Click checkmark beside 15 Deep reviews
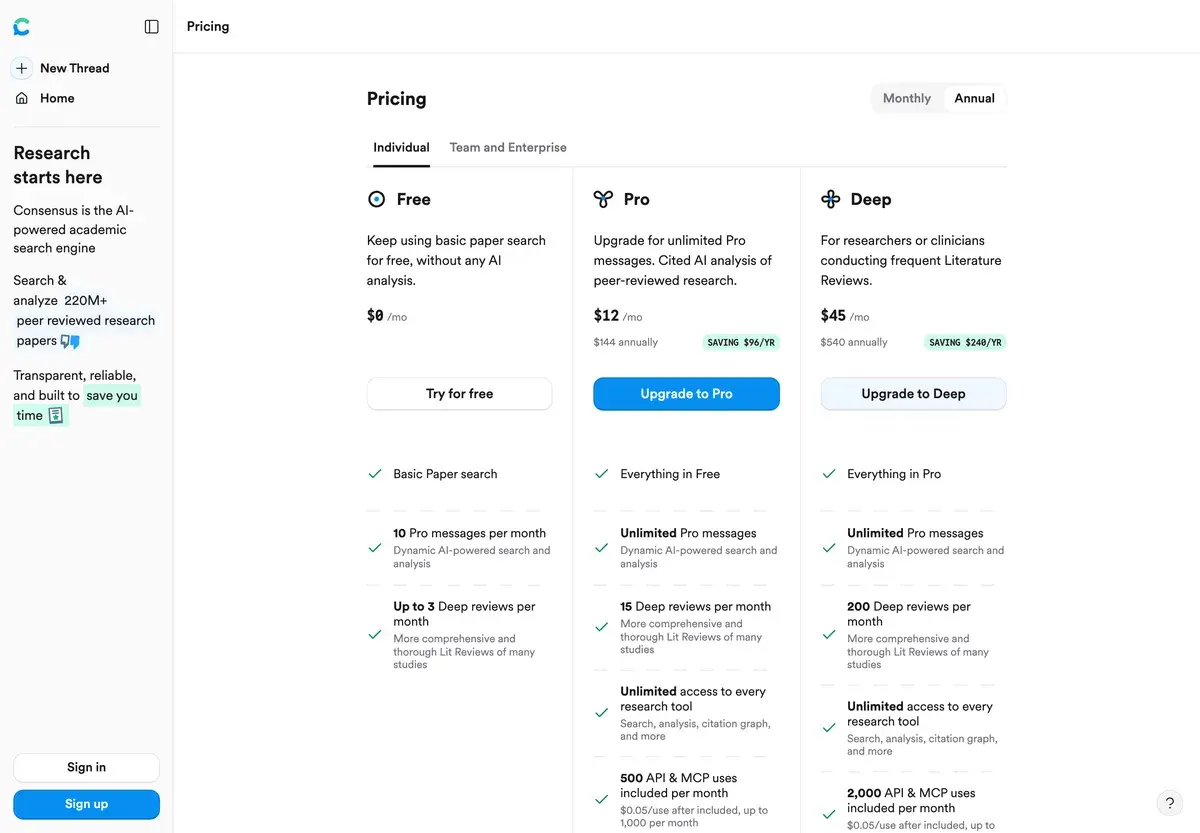 (602, 627)
